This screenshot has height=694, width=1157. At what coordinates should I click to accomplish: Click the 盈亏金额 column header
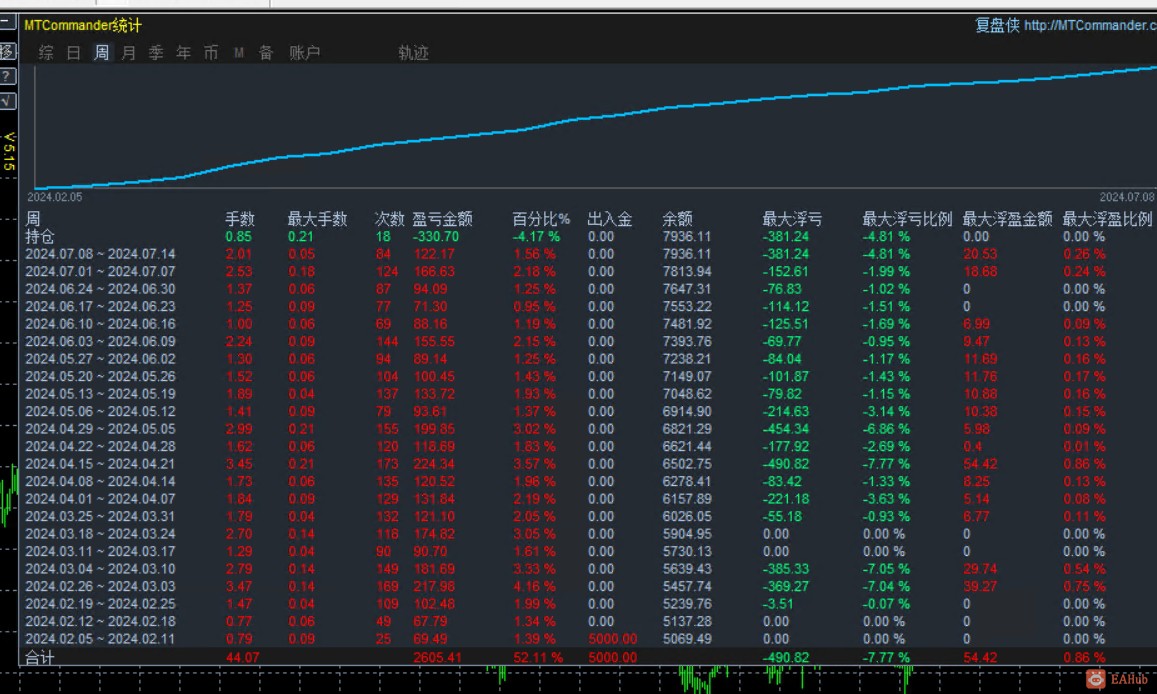coord(442,219)
